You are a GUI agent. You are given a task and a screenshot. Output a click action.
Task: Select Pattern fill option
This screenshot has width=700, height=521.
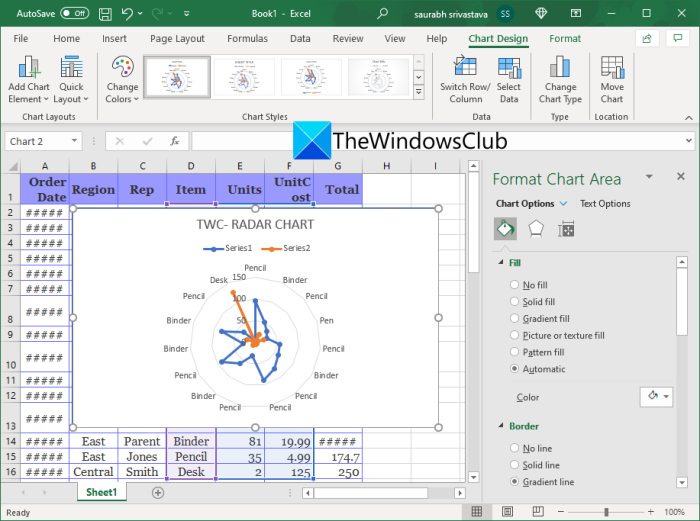pos(514,352)
